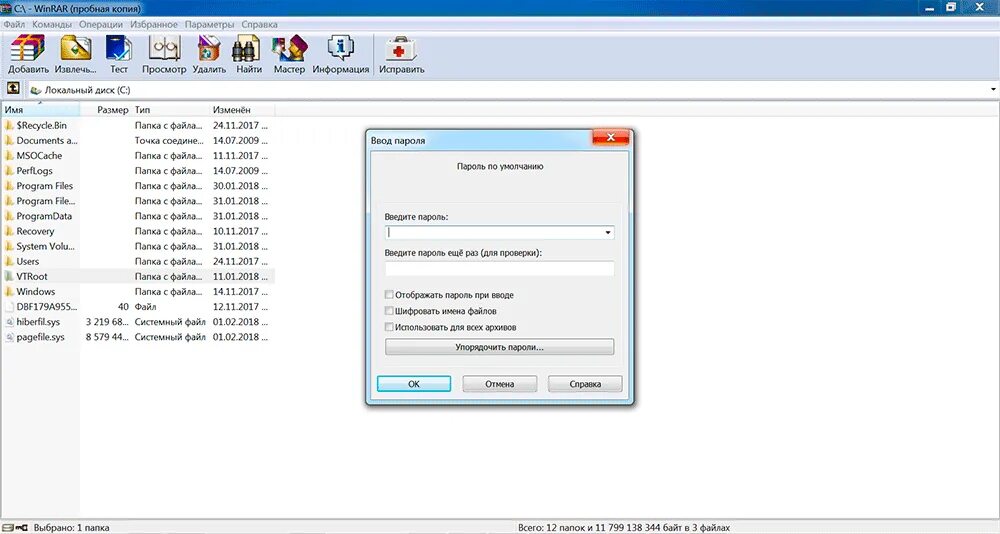This screenshot has height=534, width=1000.
Task: Enable Использовать для всех архивов checkbox
Action: coord(389,327)
